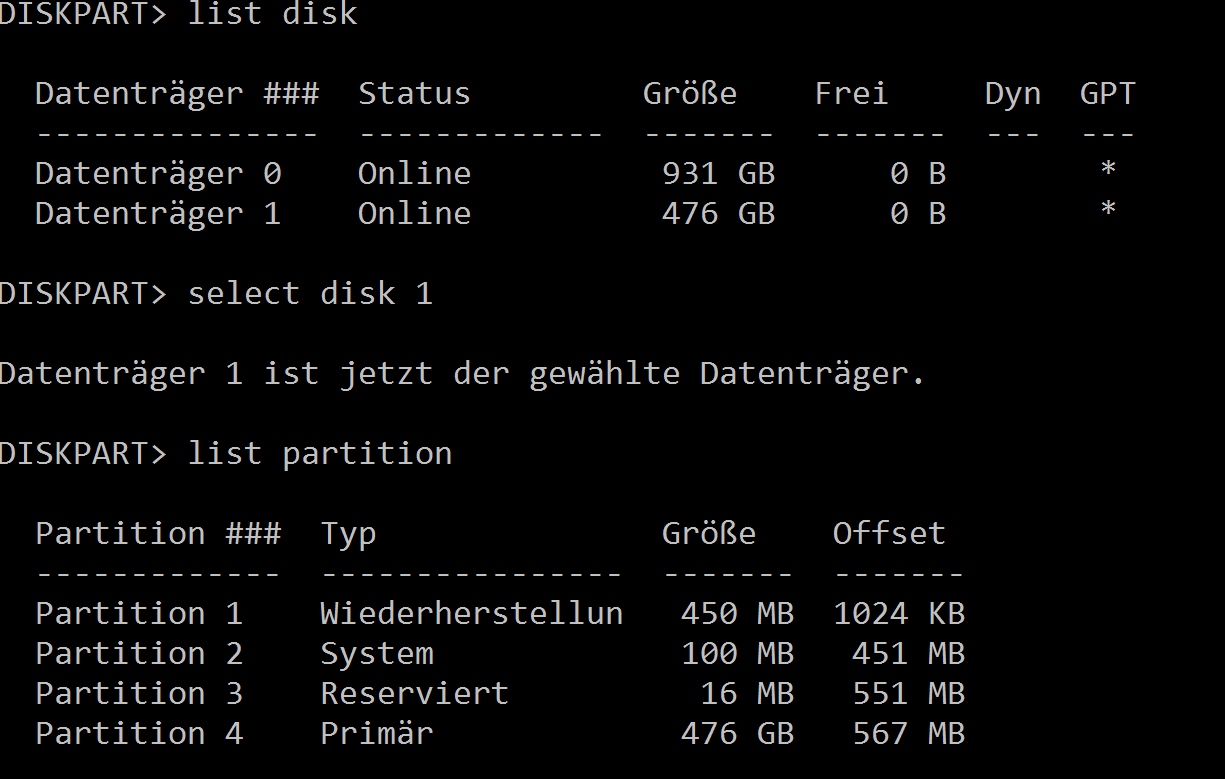Click the GPT asterisk for Datenträger 0
Image resolution: width=1225 pixels, height=779 pixels.
[1107, 171]
